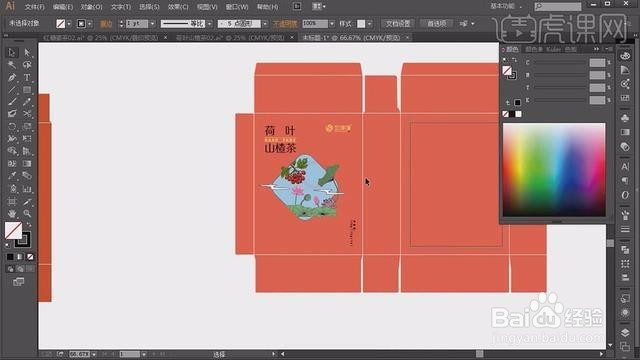The image size is (640, 360).
Task: Set paint mode to Color
Action: tap(10, 257)
